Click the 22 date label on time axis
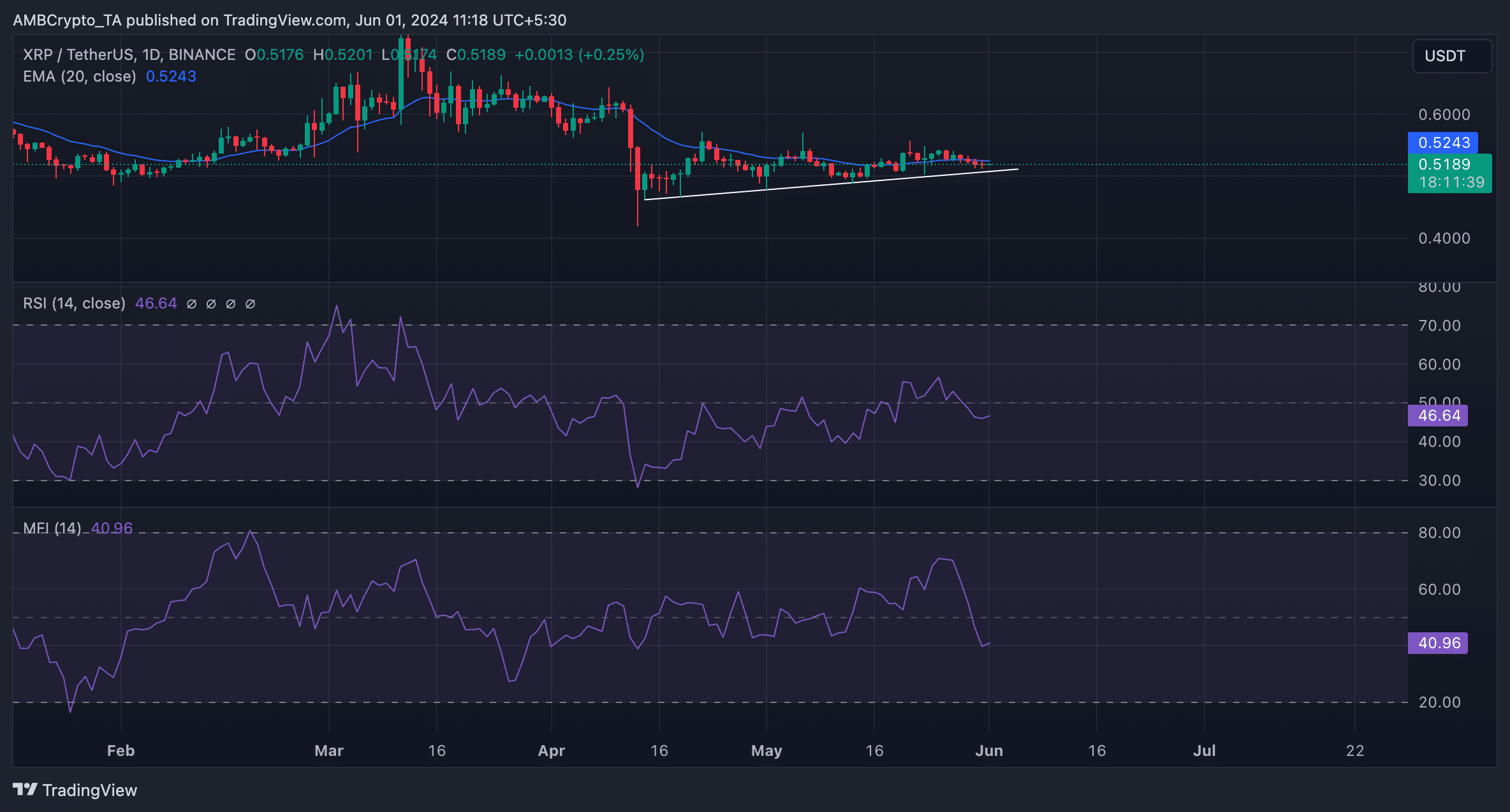This screenshot has height=812, width=1510. (1355, 751)
